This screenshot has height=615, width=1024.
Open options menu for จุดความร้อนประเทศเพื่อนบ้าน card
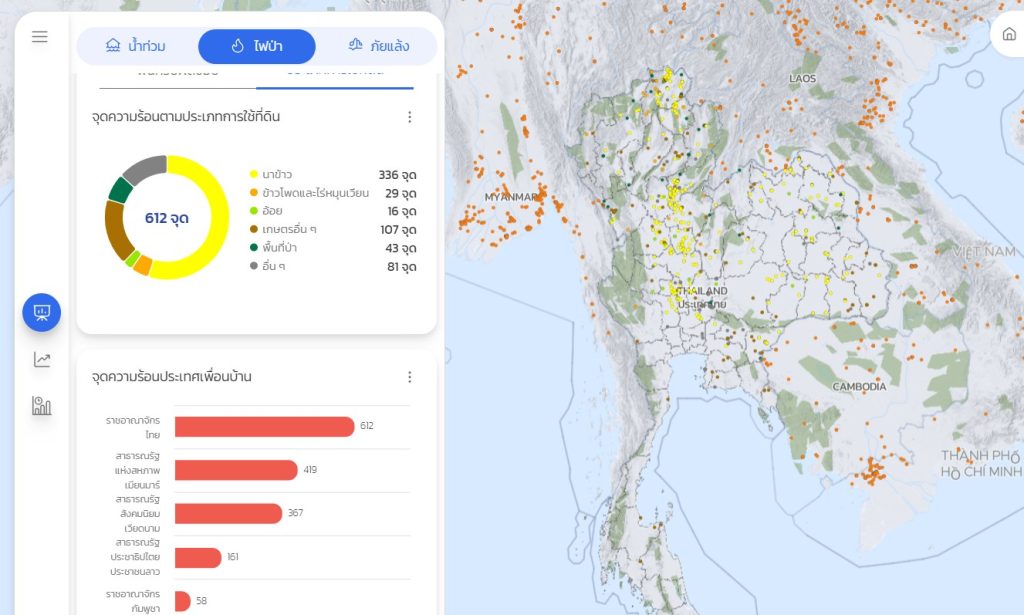point(409,377)
